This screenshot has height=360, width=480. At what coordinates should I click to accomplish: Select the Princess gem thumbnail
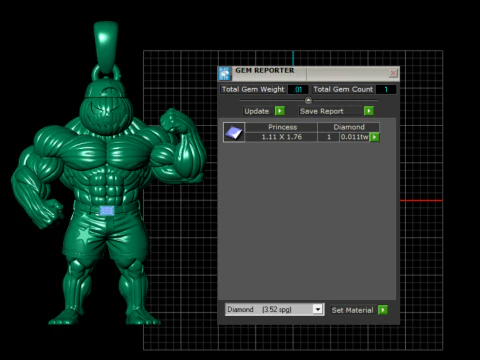click(x=234, y=132)
